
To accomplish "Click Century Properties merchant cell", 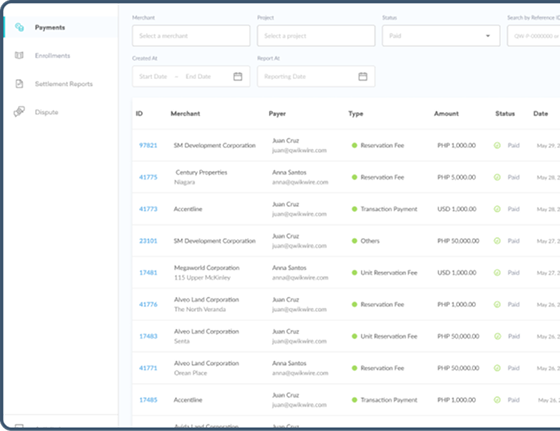I will point(201,172).
